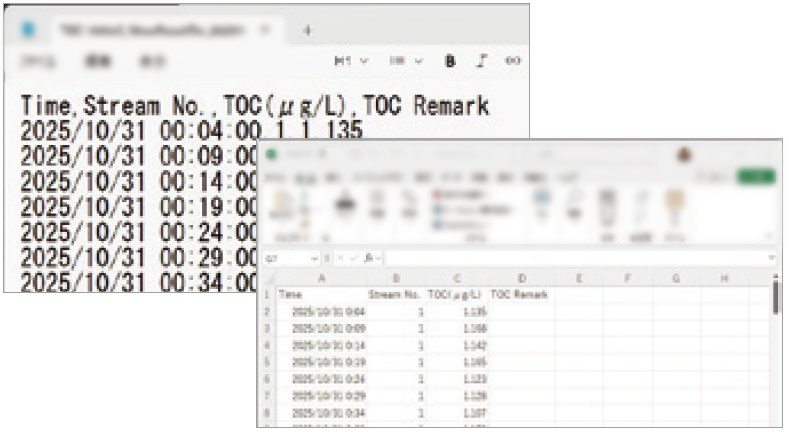Open the user profile avatar in Excel
This screenshot has height=432, width=789.
point(684,154)
